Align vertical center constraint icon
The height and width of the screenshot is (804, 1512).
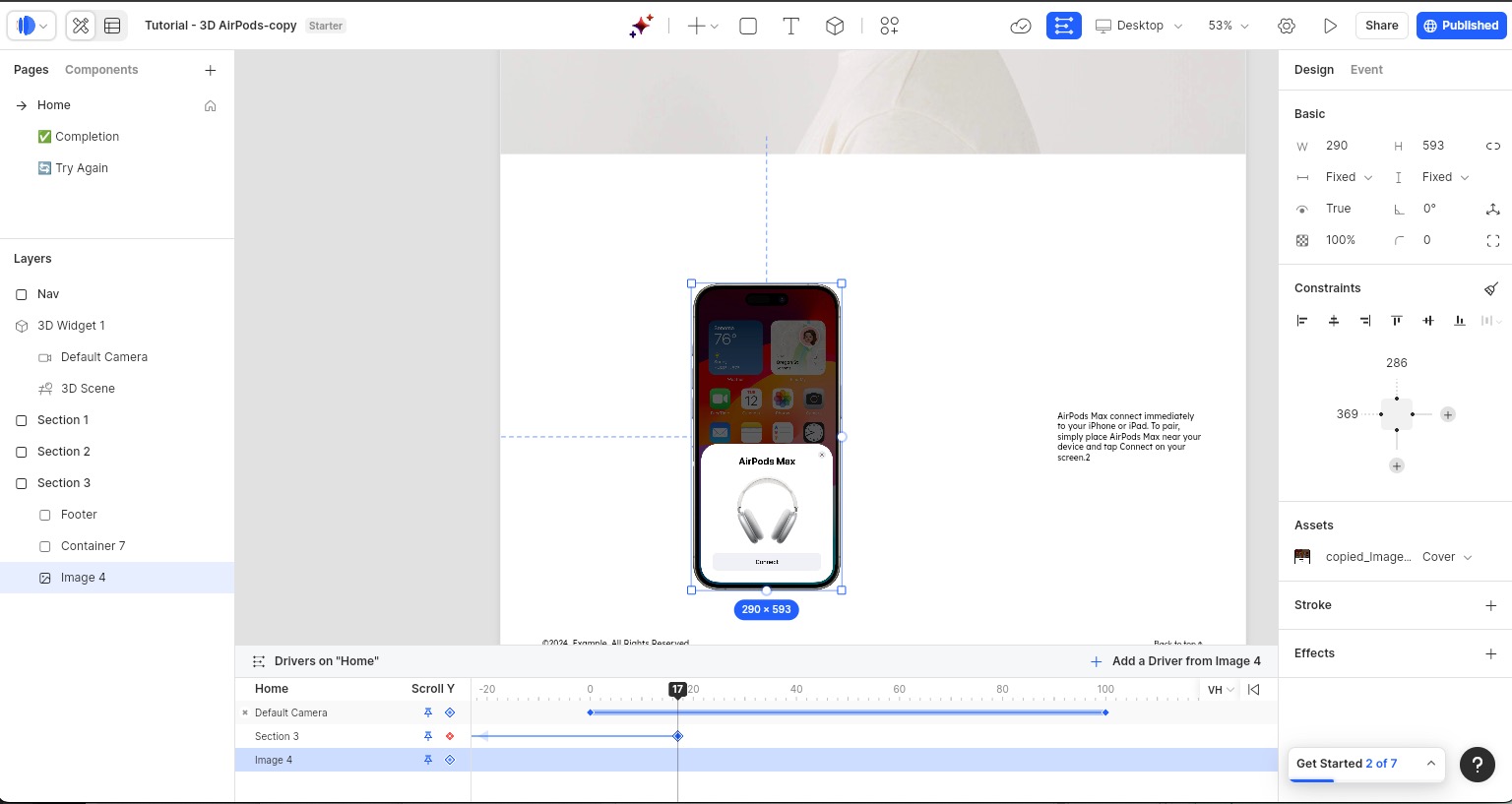tap(1428, 320)
